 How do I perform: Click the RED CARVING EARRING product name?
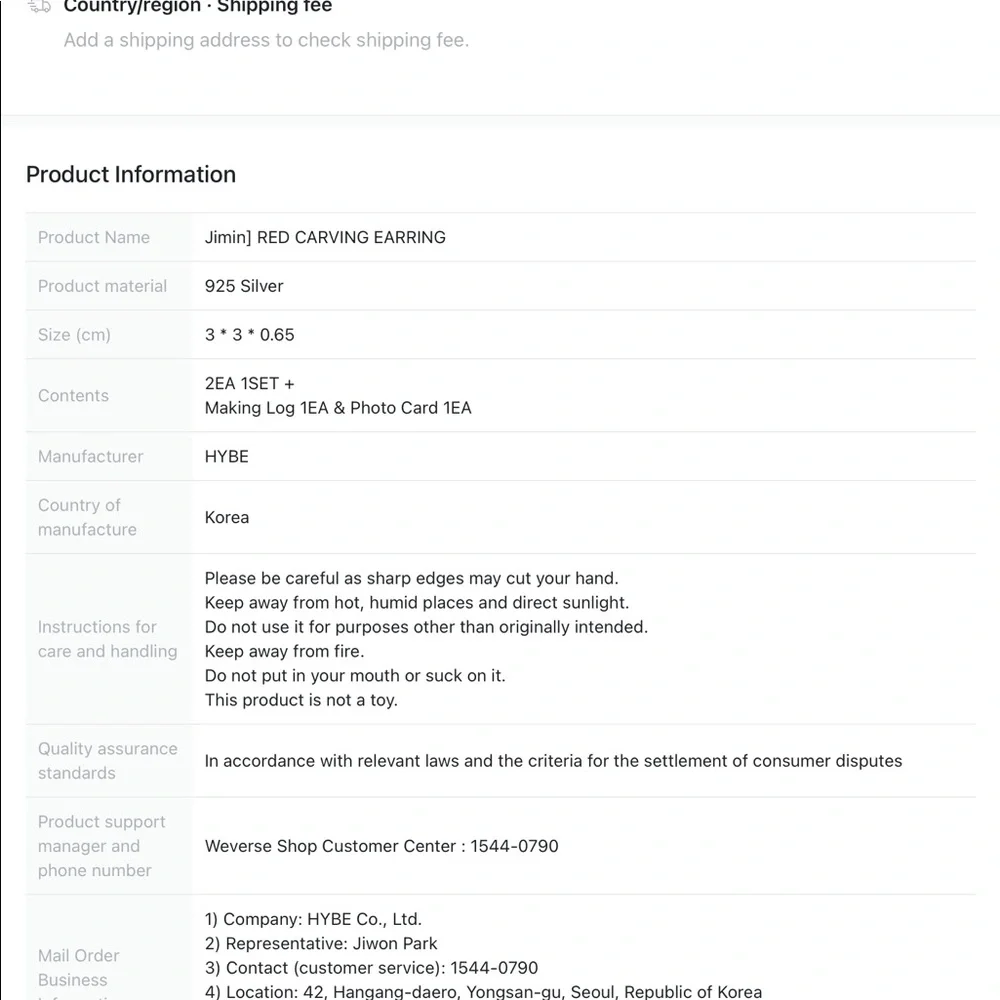coord(325,237)
